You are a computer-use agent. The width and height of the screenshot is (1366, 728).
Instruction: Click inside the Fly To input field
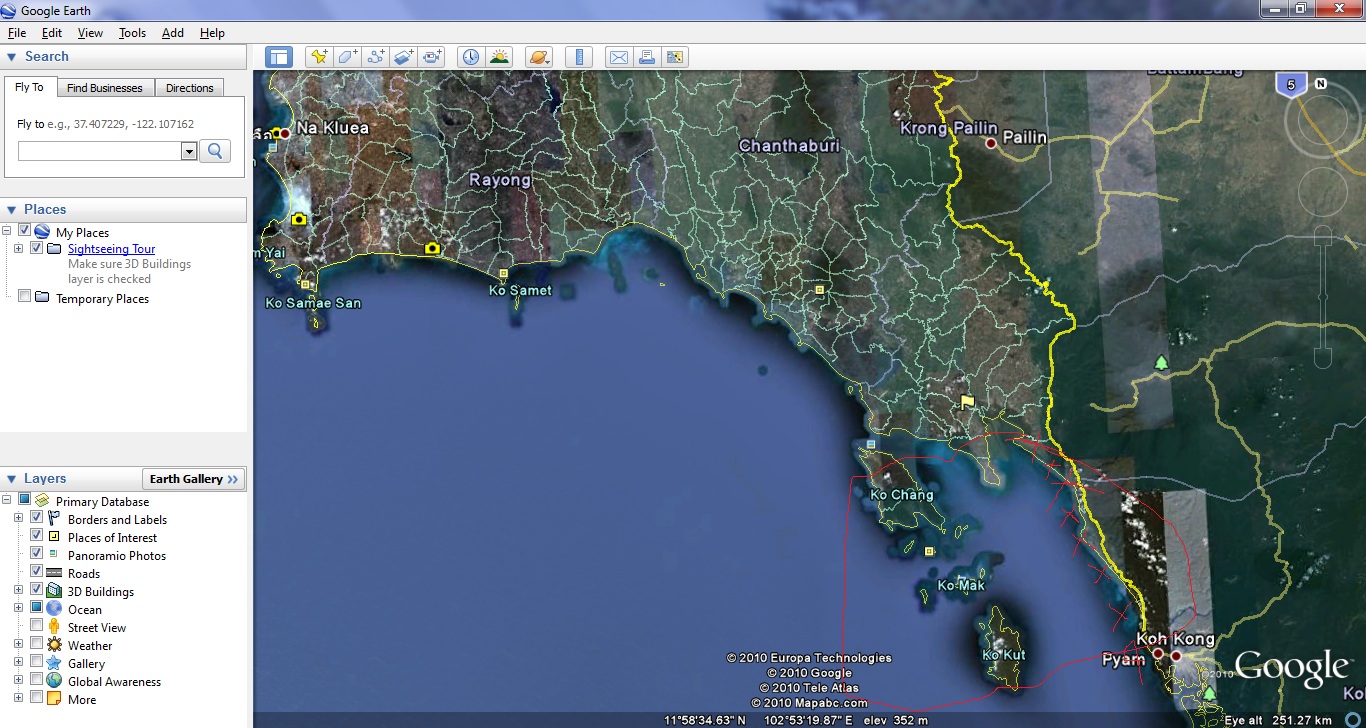click(x=100, y=151)
